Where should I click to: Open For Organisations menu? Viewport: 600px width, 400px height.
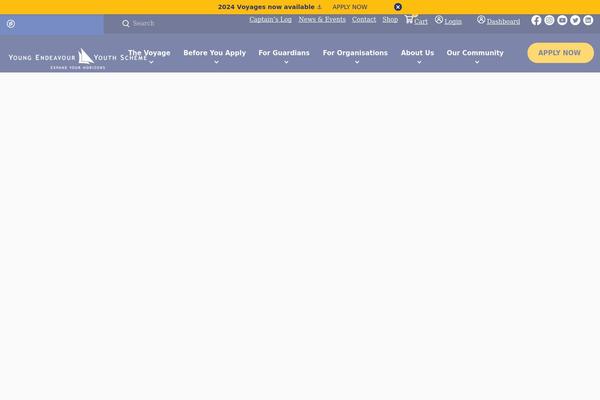point(355,53)
